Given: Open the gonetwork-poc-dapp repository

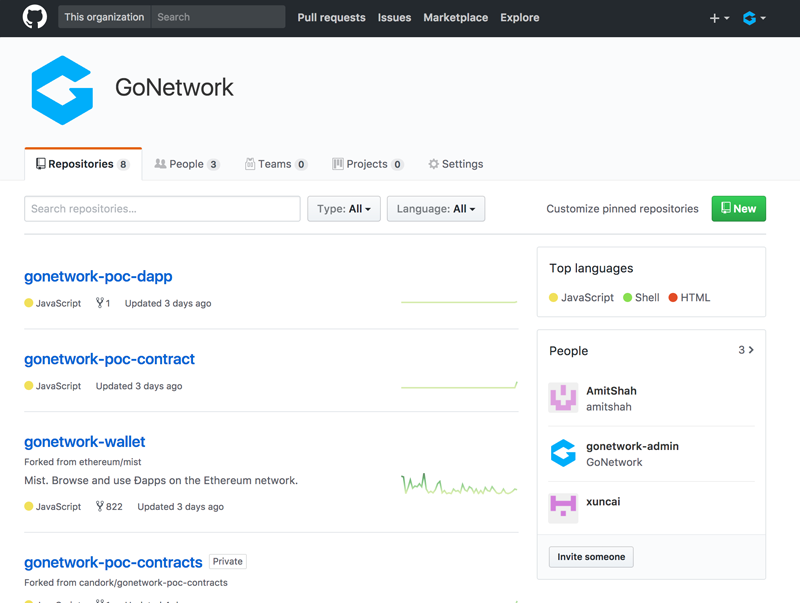Looking at the screenshot, I should pyautogui.click(x=98, y=276).
